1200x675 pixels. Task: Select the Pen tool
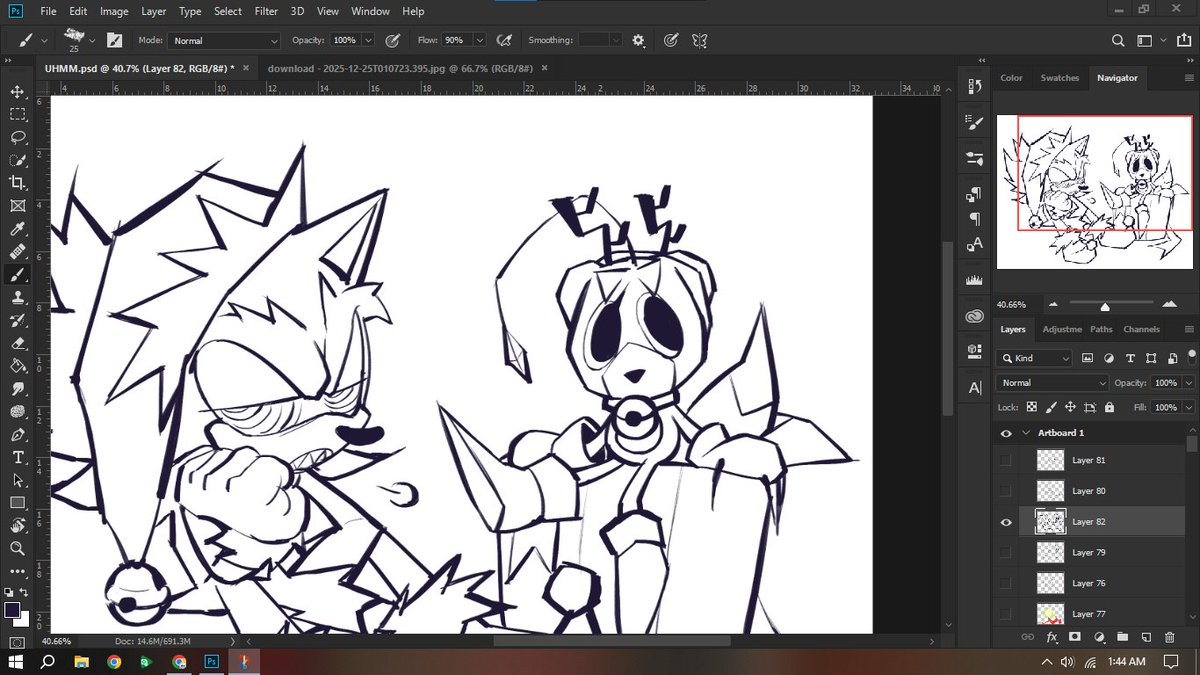(x=17, y=435)
